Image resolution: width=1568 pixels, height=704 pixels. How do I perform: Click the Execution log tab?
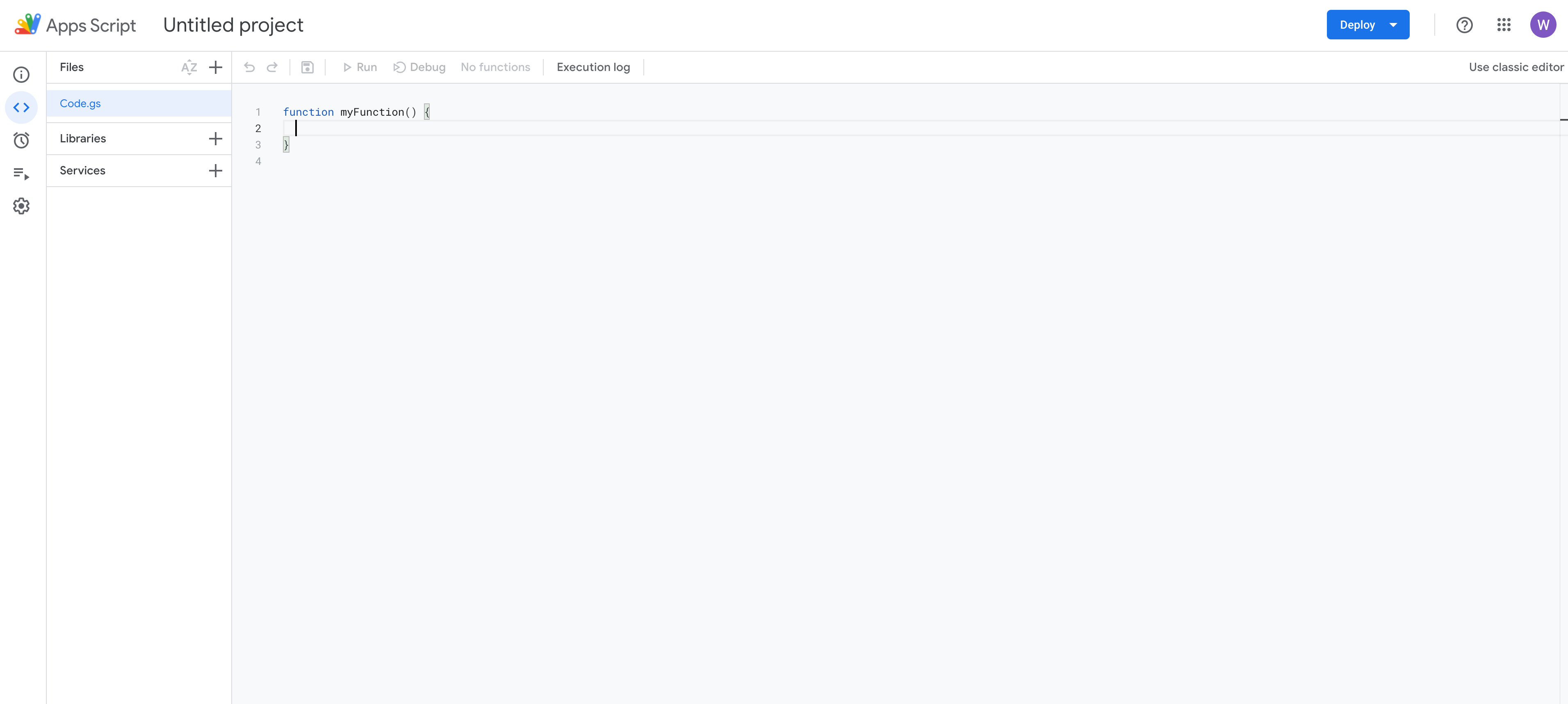point(593,67)
